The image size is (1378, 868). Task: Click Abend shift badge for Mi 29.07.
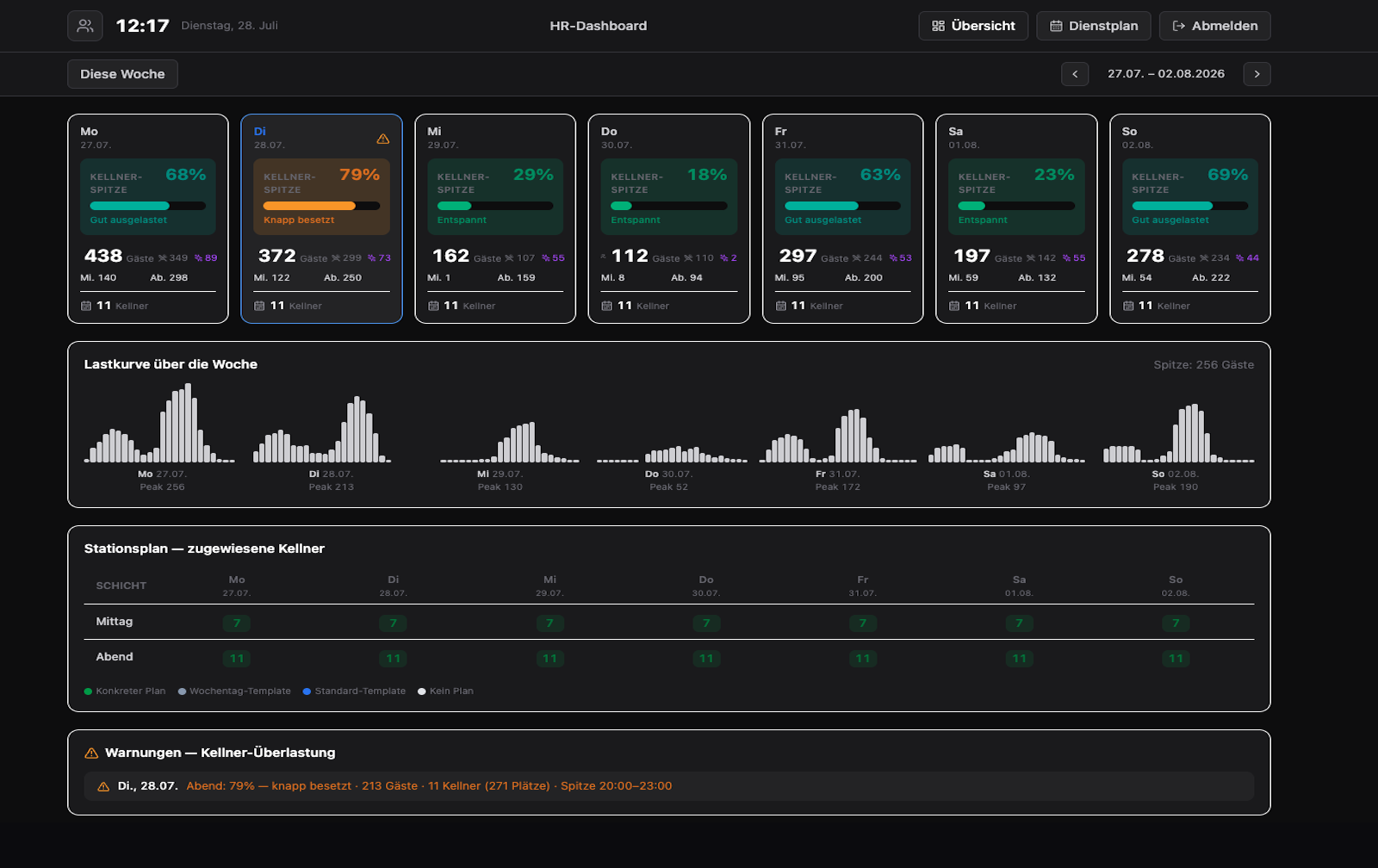point(549,659)
